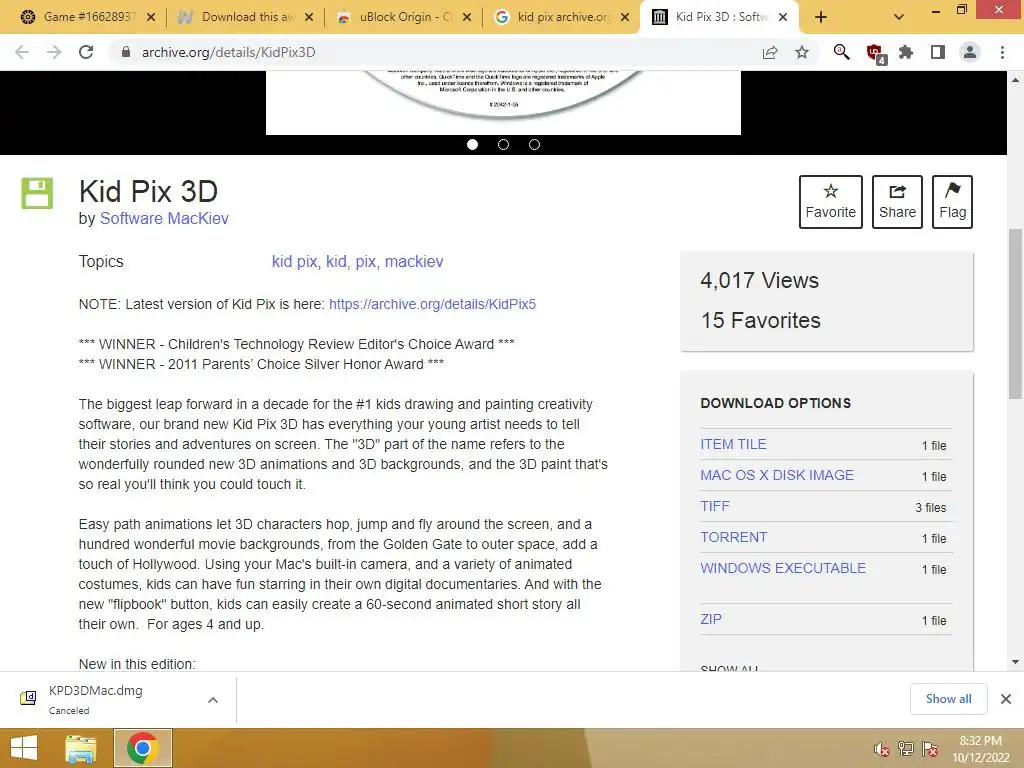Image resolution: width=1024 pixels, height=768 pixels.
Task: Select the third carousel dot
Action: pos(534,144)
